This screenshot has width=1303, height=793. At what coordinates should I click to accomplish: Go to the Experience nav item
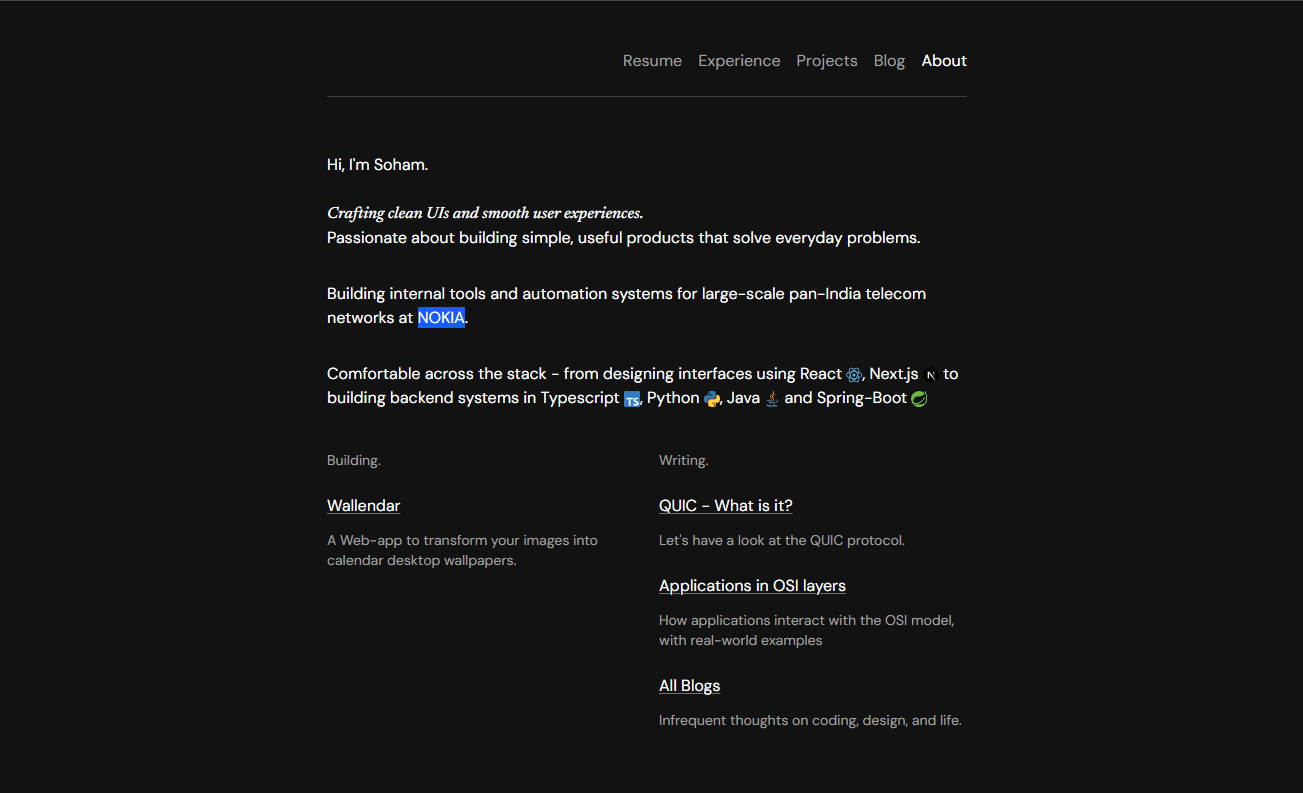(739, 61)
